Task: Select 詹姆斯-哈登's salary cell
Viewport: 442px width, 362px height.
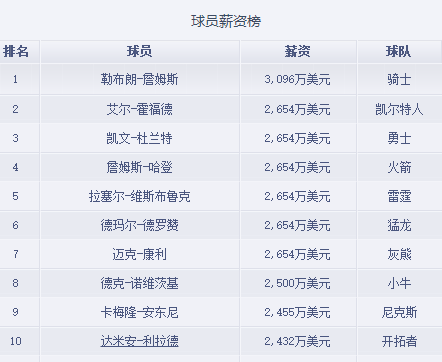Action: pos(297,167)
